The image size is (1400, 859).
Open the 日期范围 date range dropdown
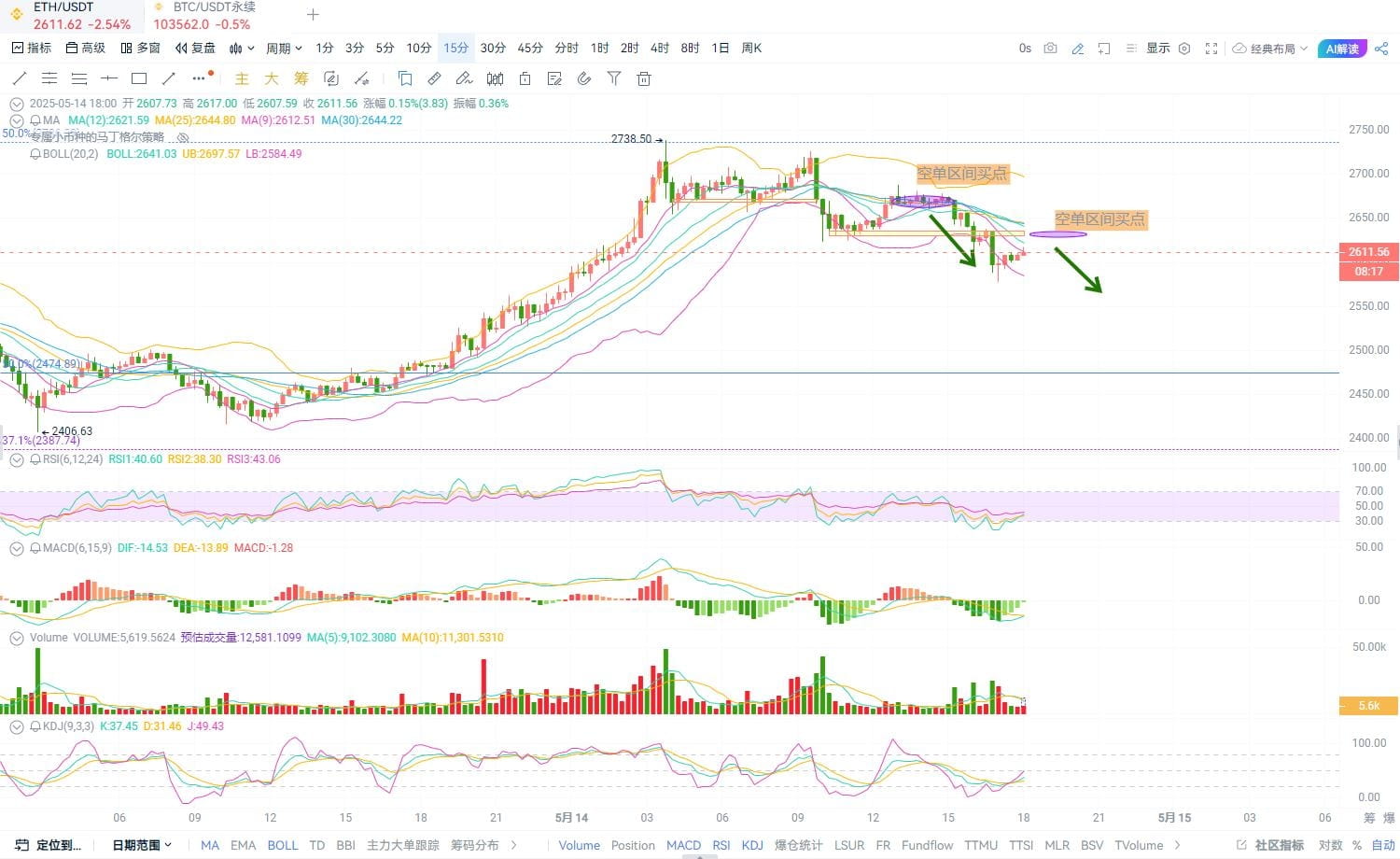point(143,845)
